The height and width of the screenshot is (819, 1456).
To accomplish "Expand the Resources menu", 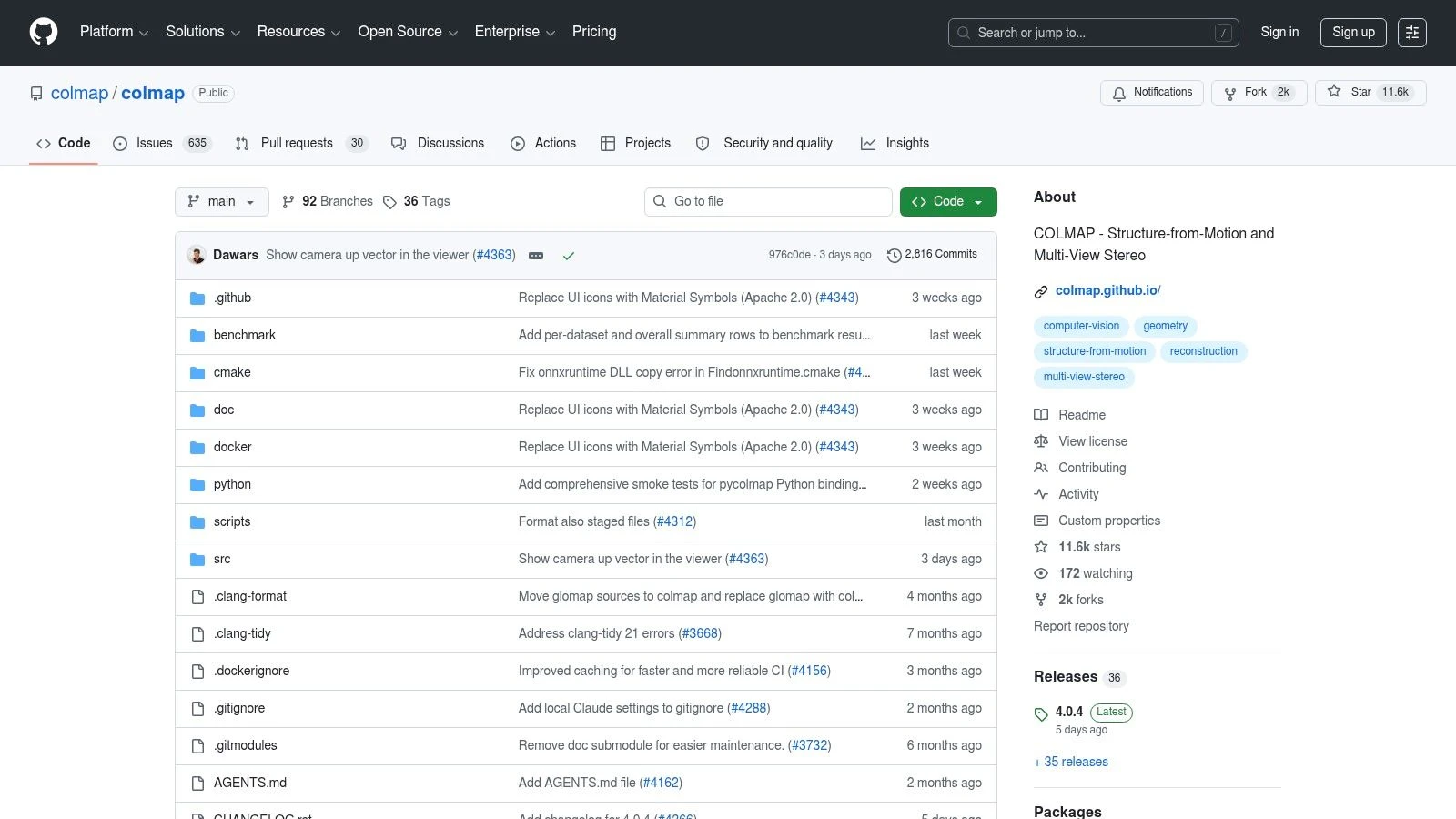I will 298,32.
